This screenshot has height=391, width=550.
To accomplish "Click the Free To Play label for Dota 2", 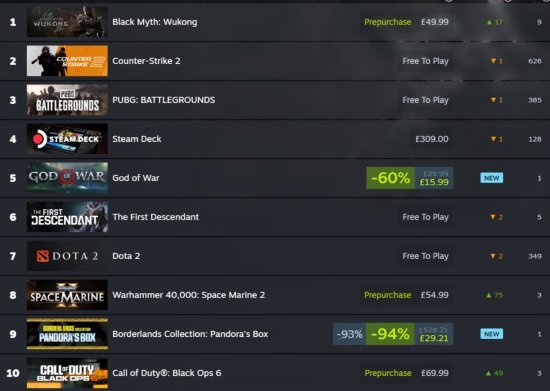I will point(425,256).
